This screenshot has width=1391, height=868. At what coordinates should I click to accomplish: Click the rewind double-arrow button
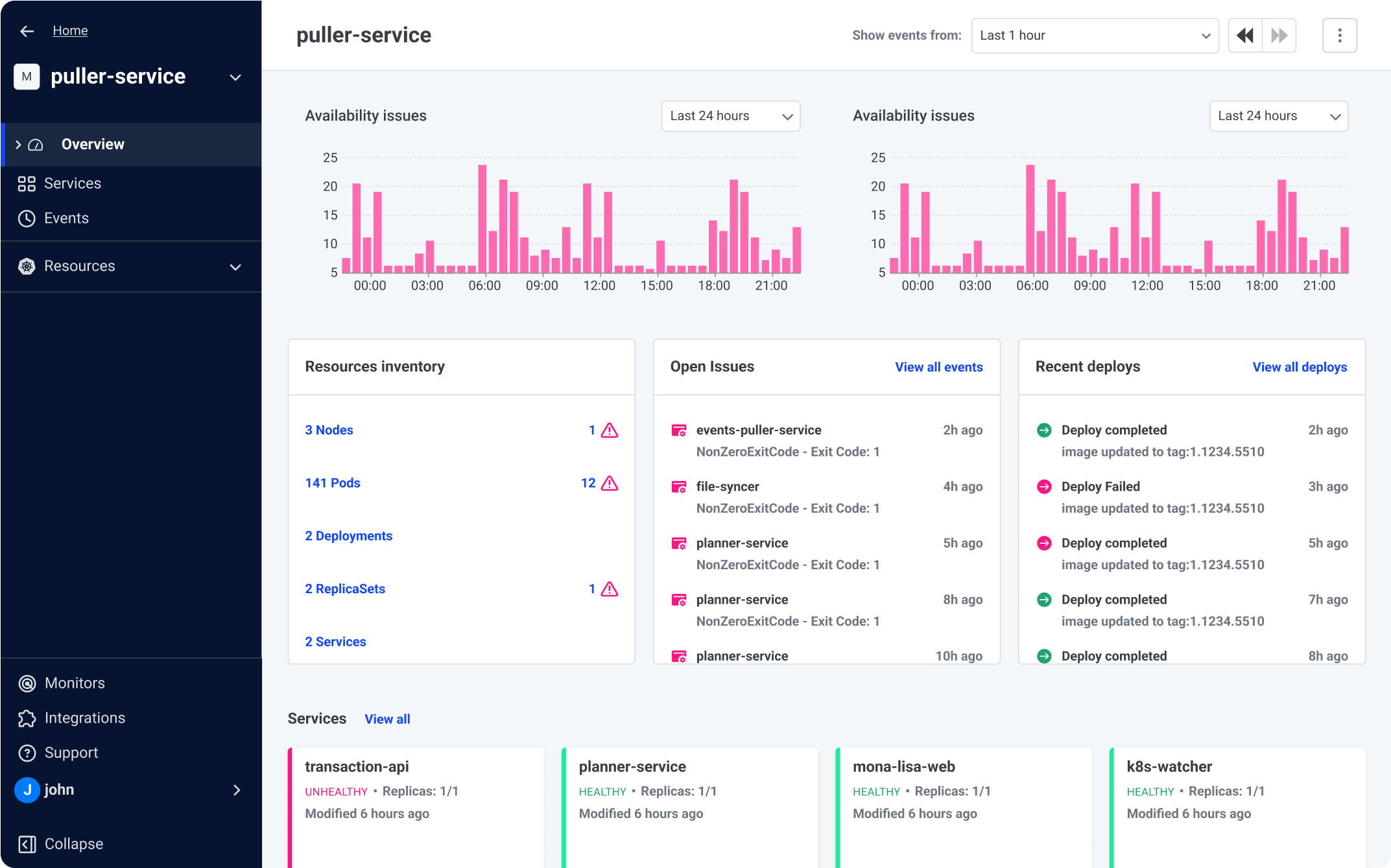(x=1245, y=36)
